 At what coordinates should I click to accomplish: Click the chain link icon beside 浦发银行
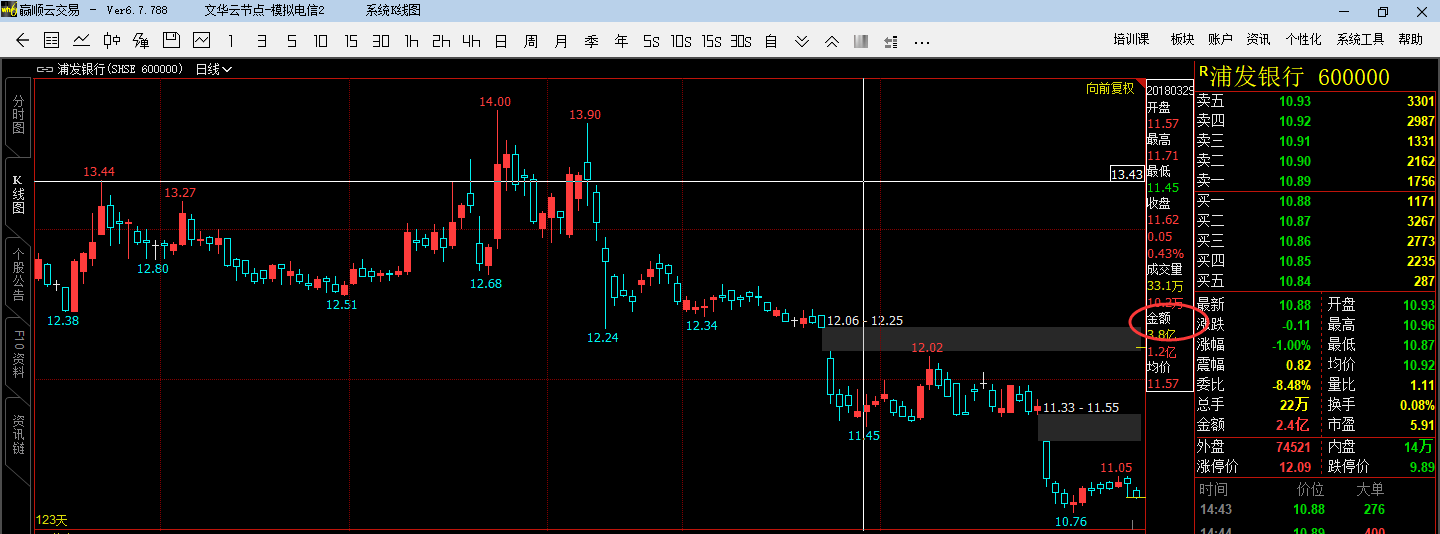45,70
